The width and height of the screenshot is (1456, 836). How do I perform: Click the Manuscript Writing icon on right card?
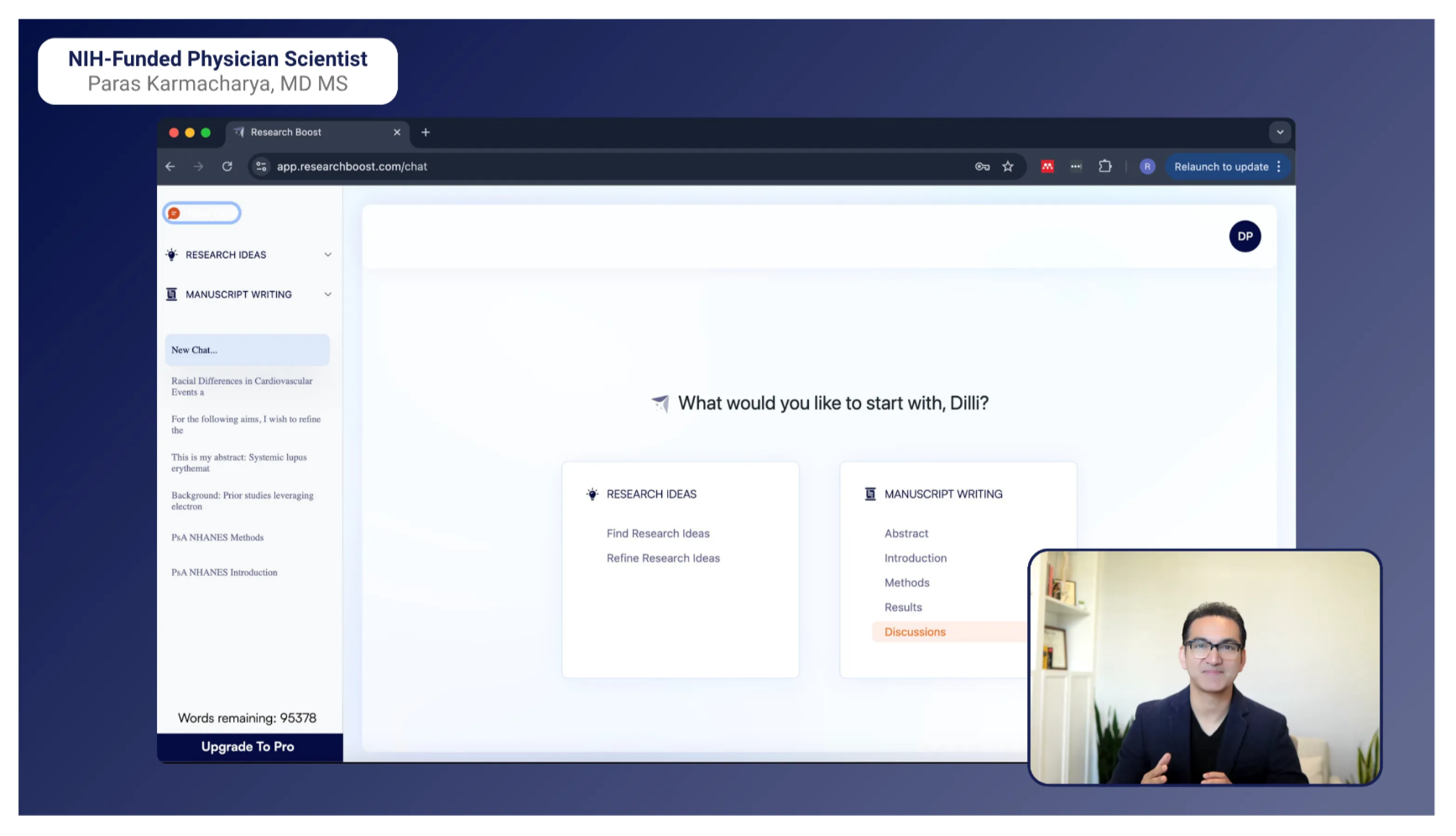pyautogui.click(x=869, y=494)
